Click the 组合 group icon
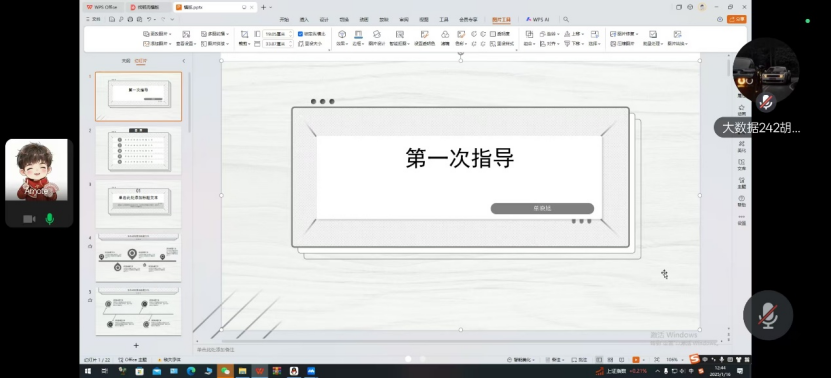Screen dimensions: 831x378 click(x=529, y=34)
